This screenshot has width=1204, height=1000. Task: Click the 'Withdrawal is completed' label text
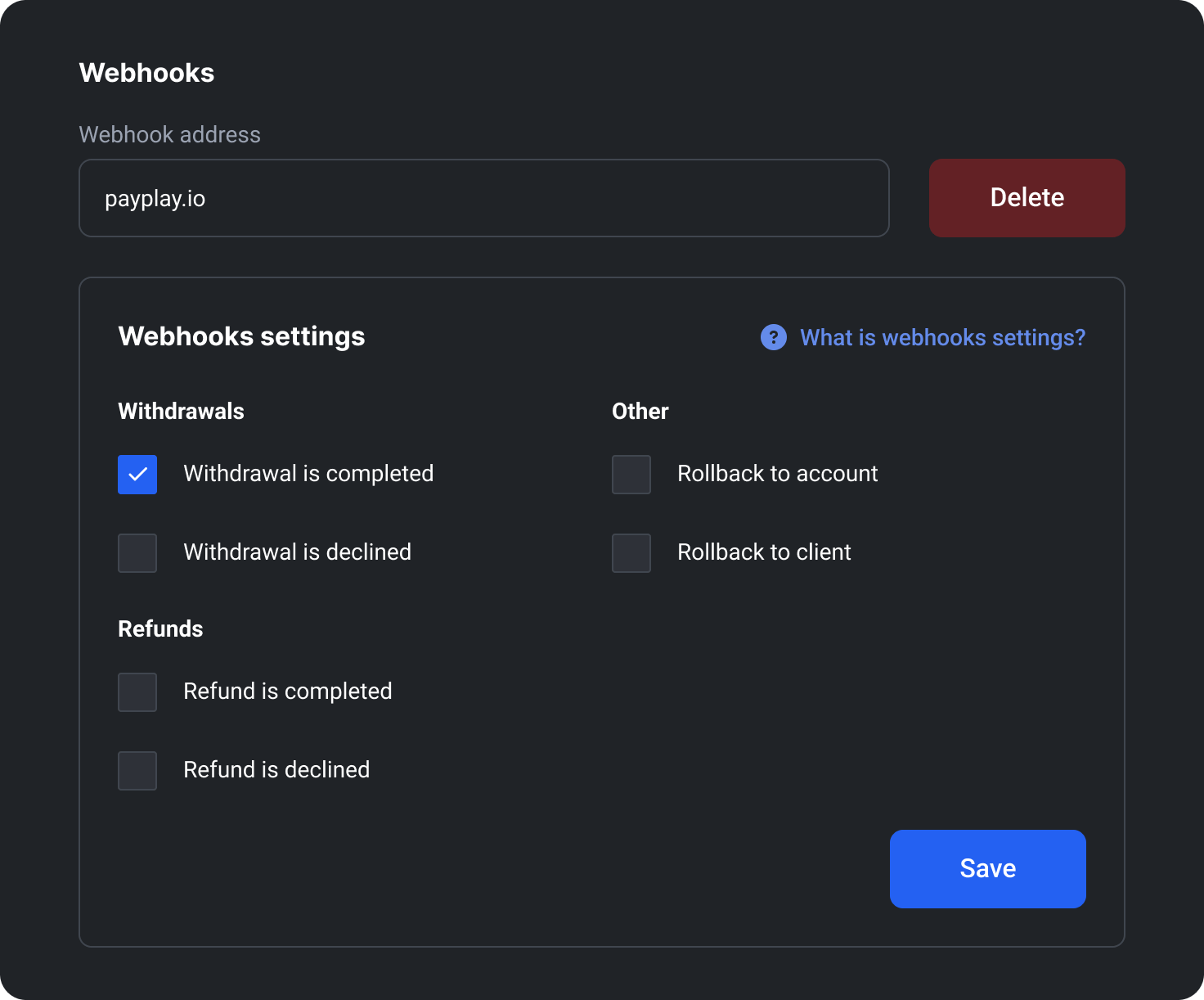[308, 474]
